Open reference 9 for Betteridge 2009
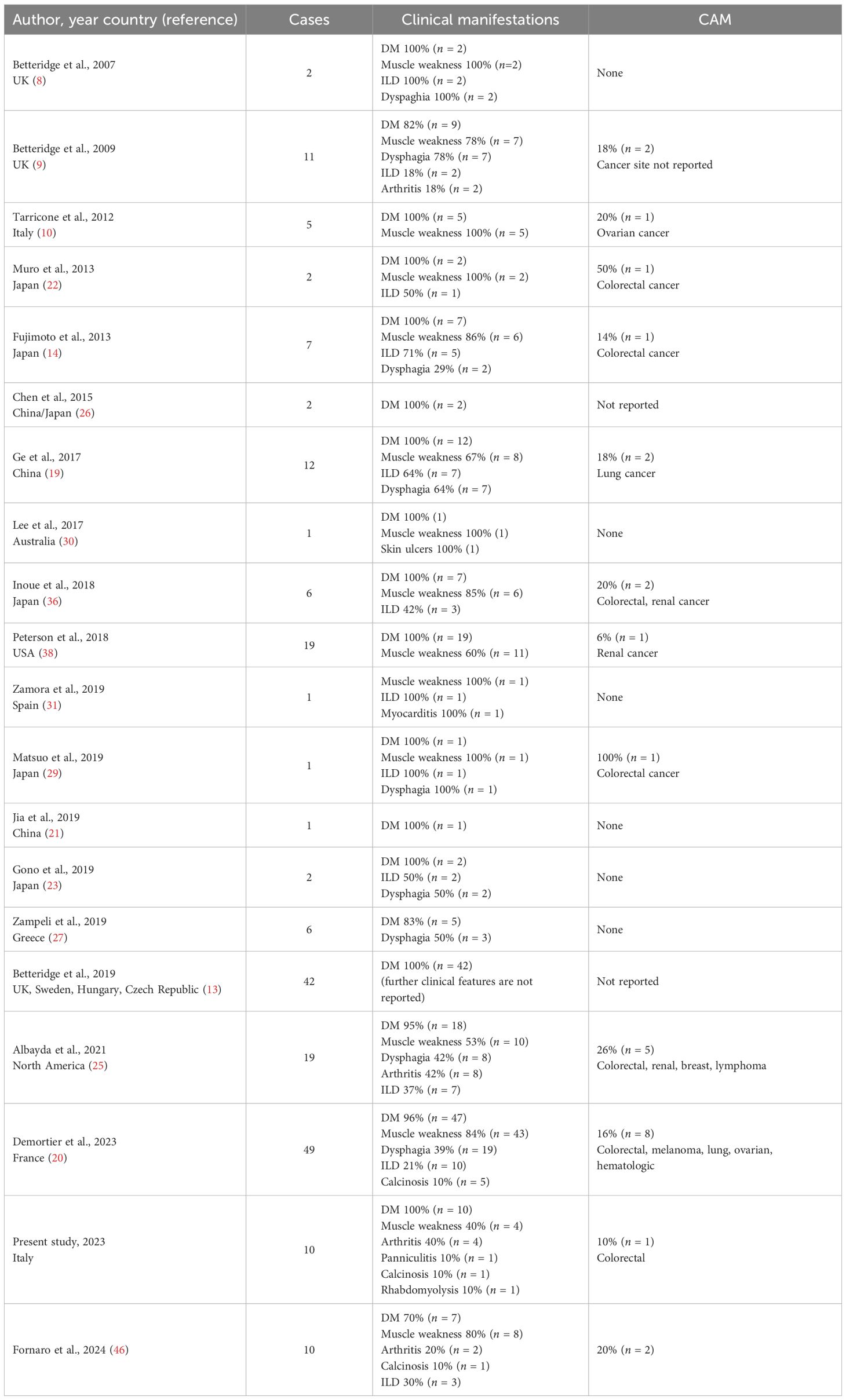This screenshot has height=1400, width=846. click(x=39, y=165)
